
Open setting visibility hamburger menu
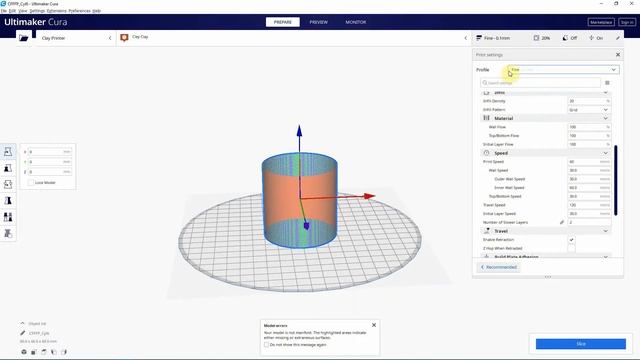607,83
